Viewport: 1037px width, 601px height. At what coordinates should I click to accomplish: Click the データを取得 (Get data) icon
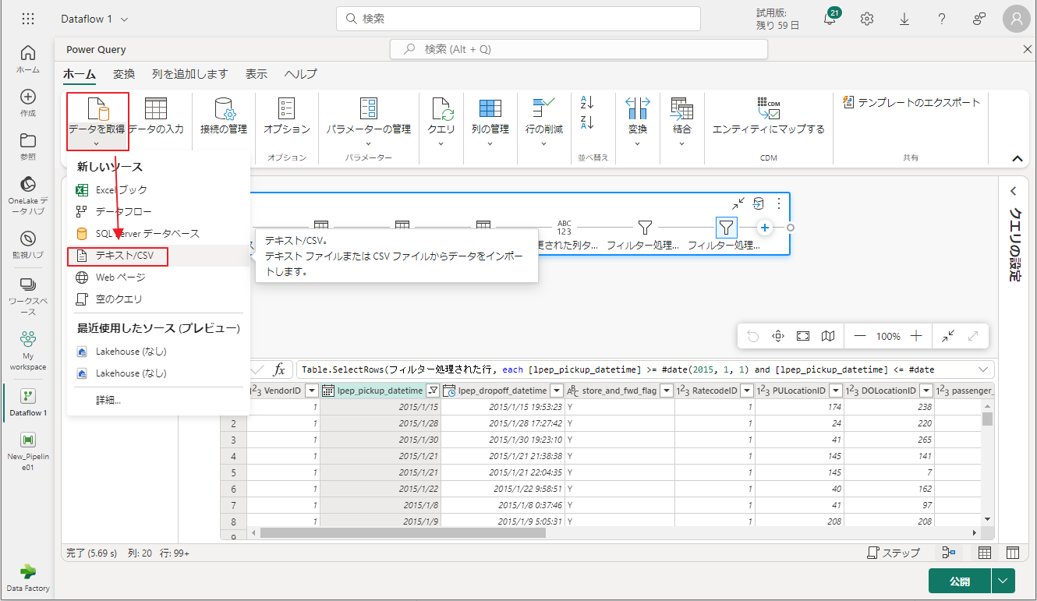[97, 108]
